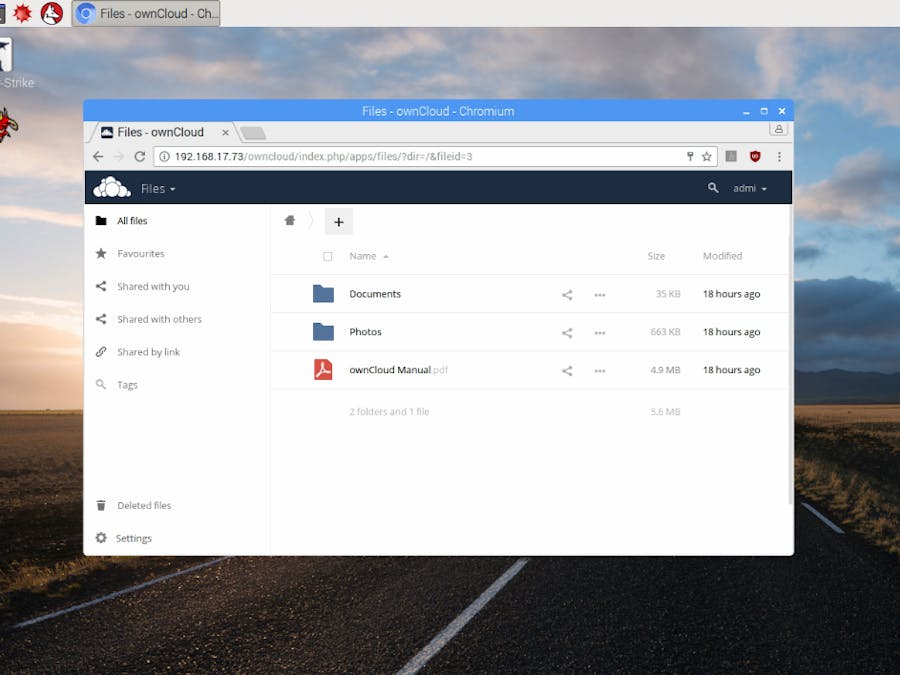Share the Photos folder
The height and width of the screenshot is (675, 900).
[x=567, y=332]
